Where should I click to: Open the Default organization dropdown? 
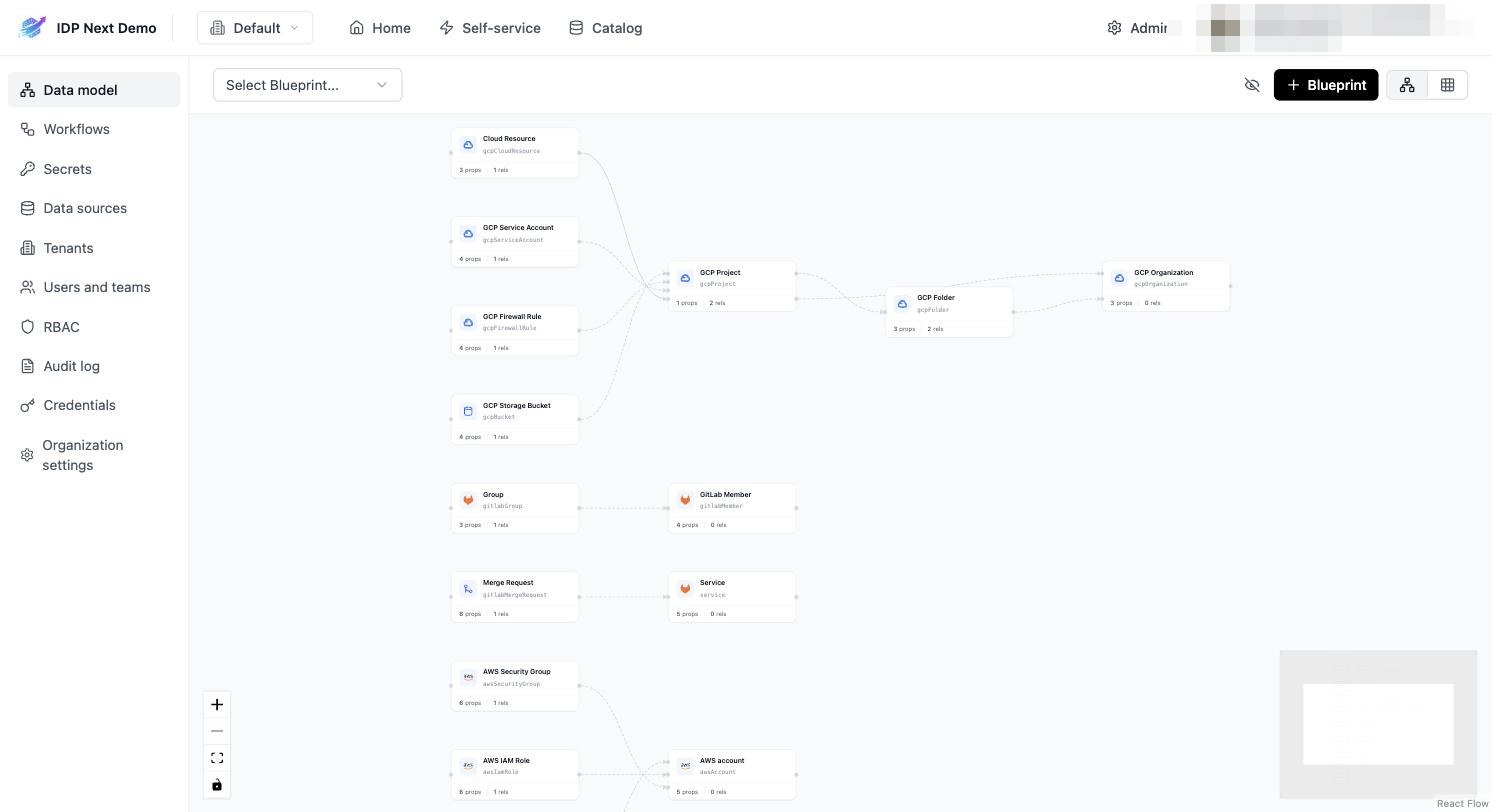255,28
